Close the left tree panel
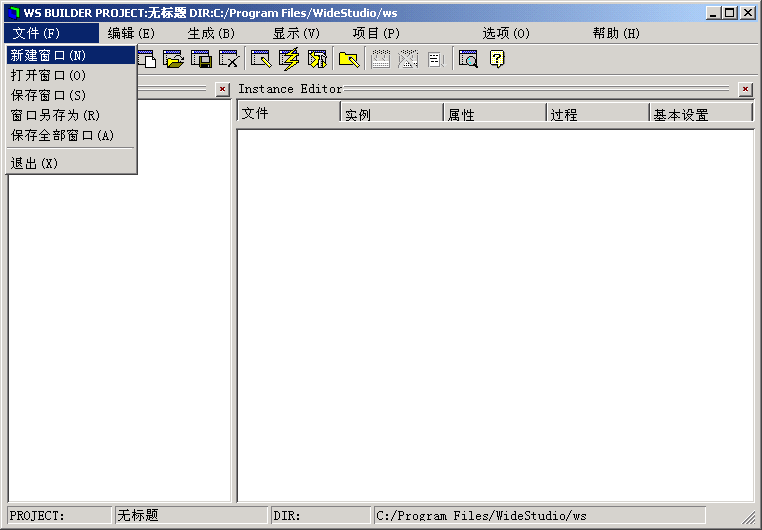This screenshot has height=530, width=762. [x=223, y=89]
